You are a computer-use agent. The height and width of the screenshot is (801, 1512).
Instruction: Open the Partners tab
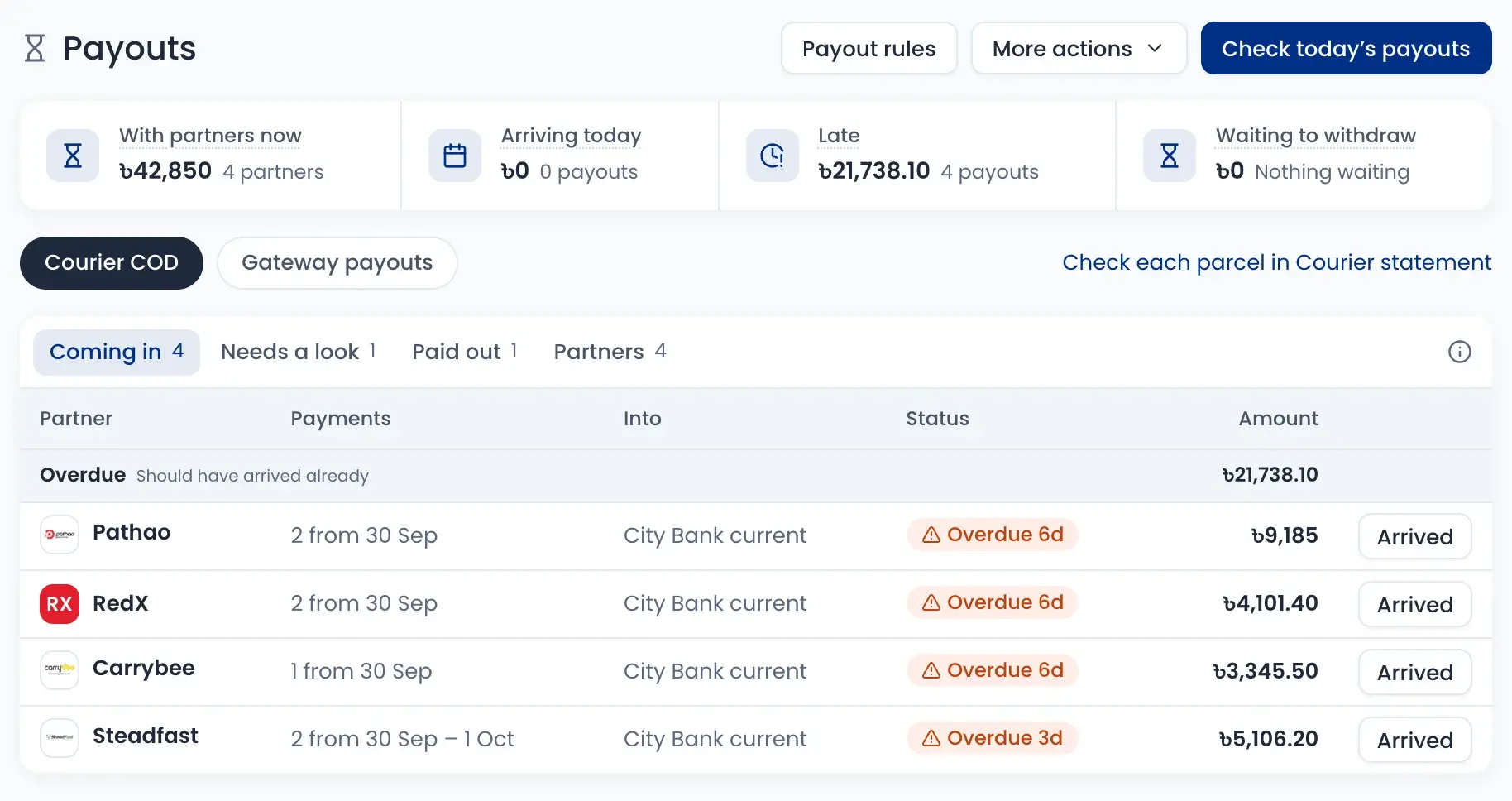coord(610,352)
